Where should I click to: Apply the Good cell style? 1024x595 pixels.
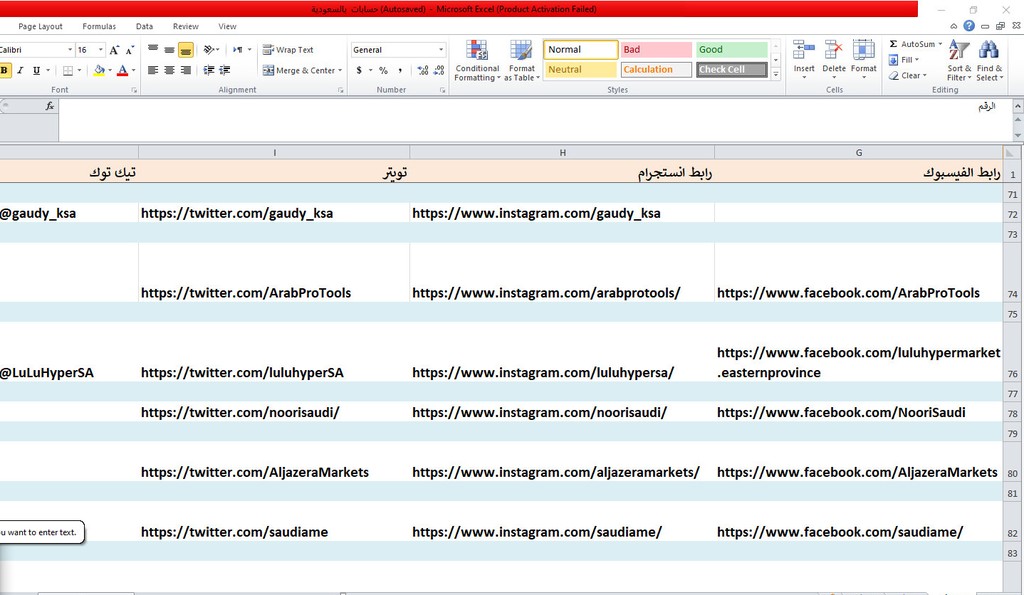(x=731, y=50)
